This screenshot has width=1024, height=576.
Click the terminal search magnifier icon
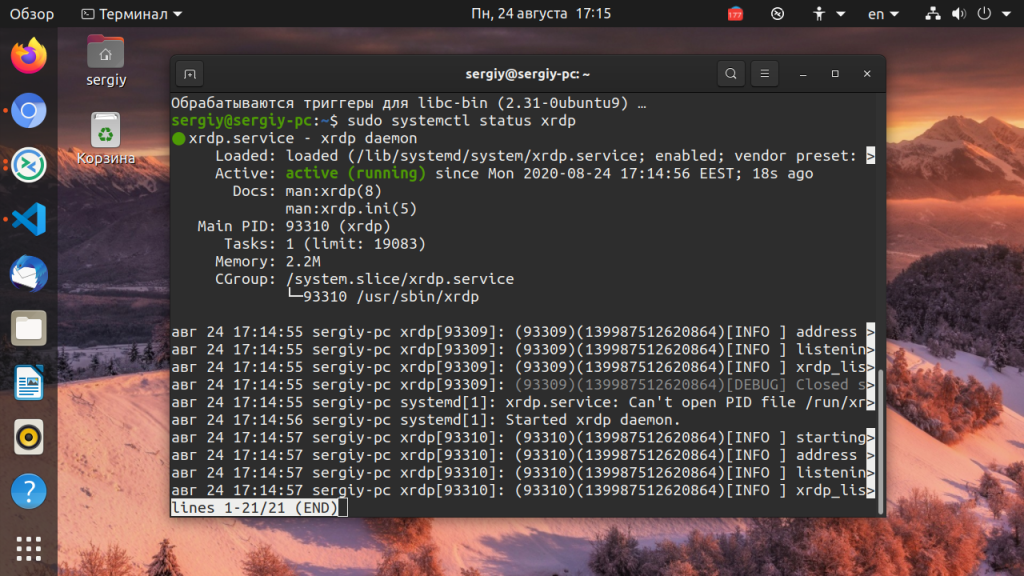pyautogui.click(x=731, y=74)
